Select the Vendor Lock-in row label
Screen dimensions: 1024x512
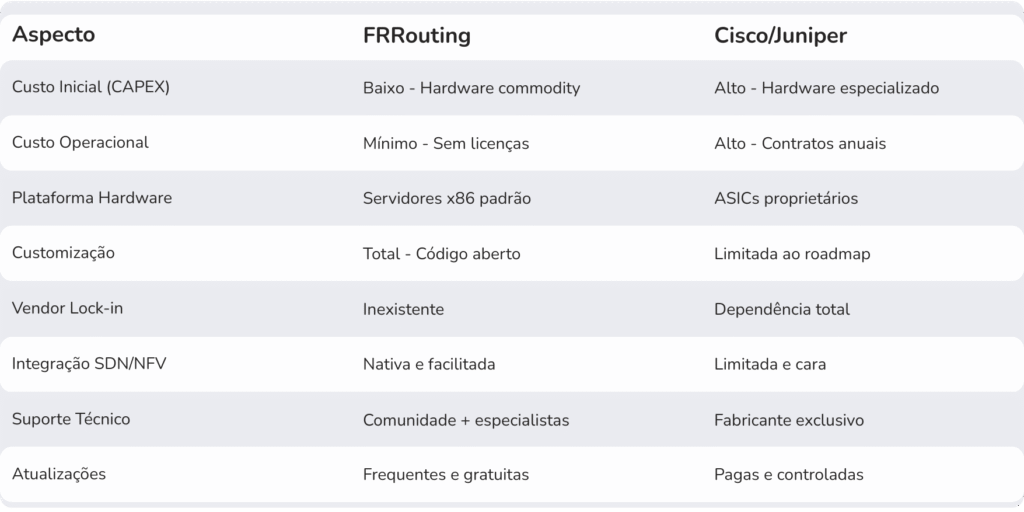point(68,308)
